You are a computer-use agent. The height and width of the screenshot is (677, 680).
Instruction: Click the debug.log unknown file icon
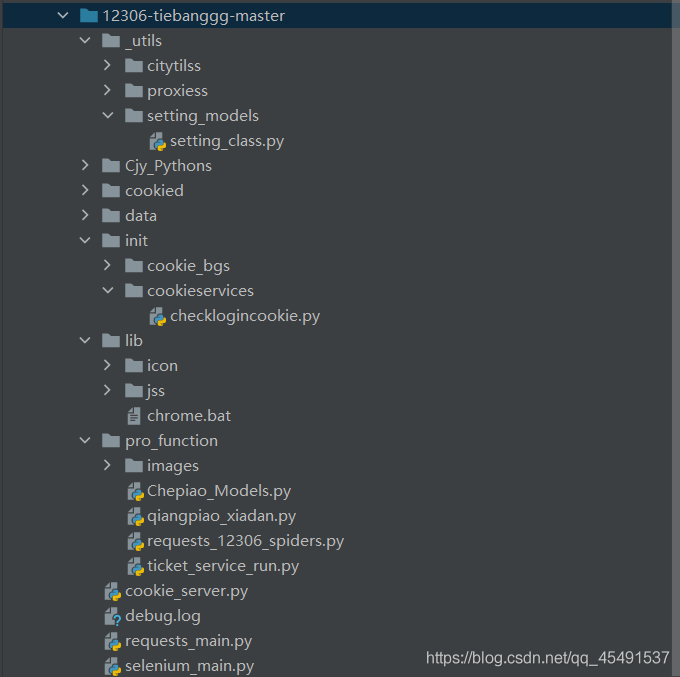[x=113, y=617]
